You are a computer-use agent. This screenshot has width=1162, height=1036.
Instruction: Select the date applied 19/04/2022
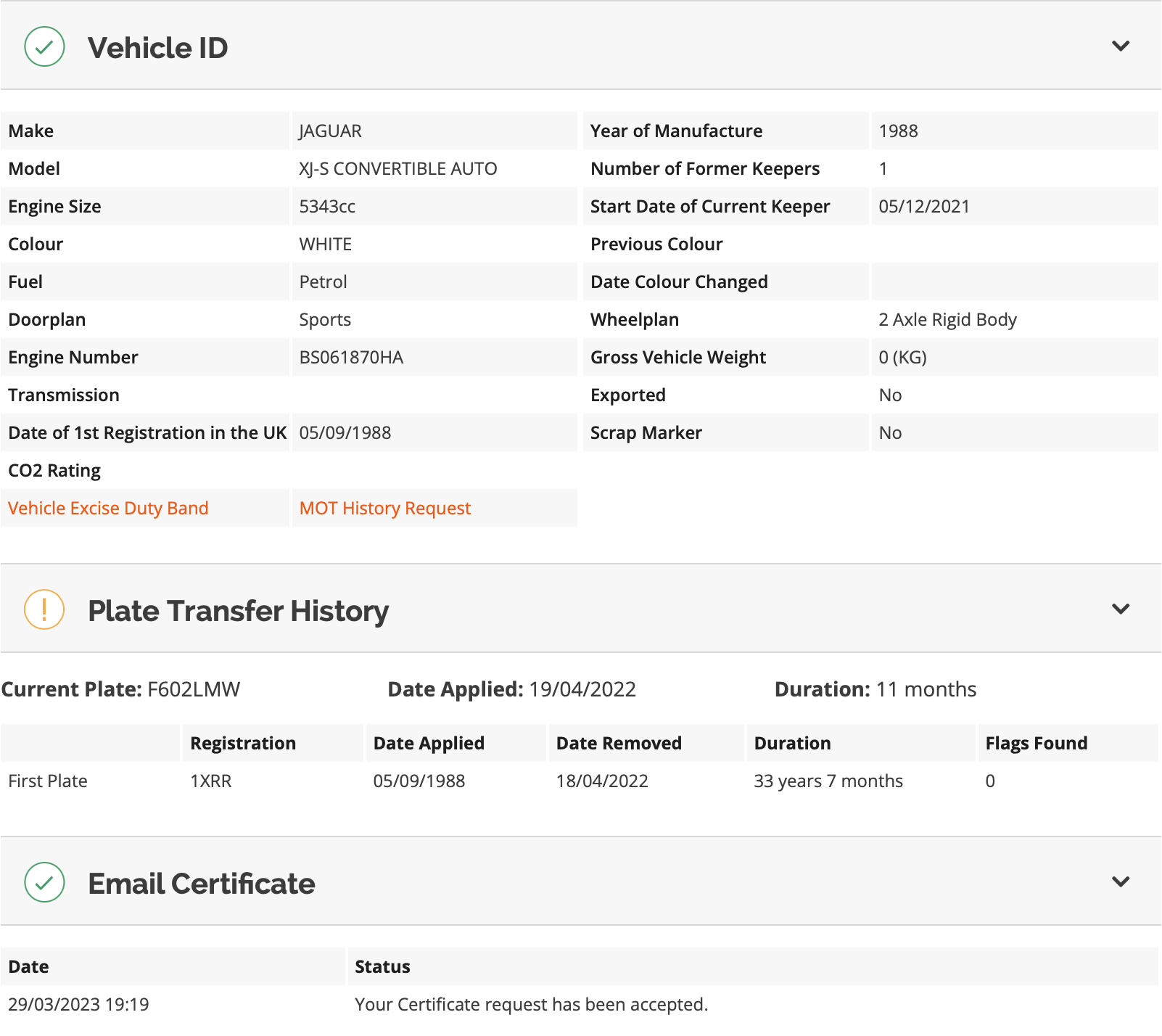click(x=582, y=688)
